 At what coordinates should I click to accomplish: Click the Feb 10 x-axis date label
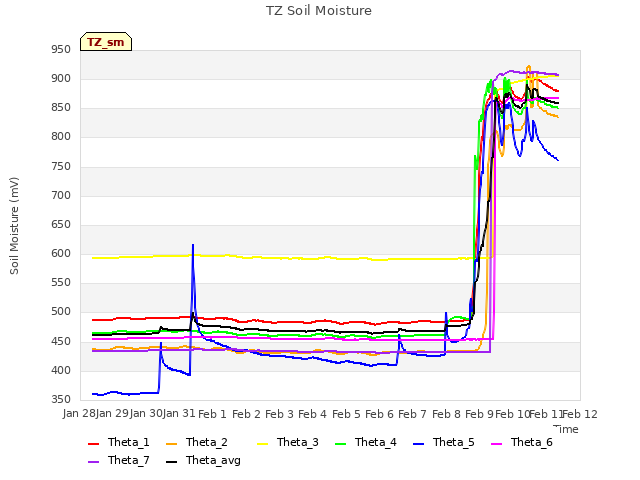512,414
